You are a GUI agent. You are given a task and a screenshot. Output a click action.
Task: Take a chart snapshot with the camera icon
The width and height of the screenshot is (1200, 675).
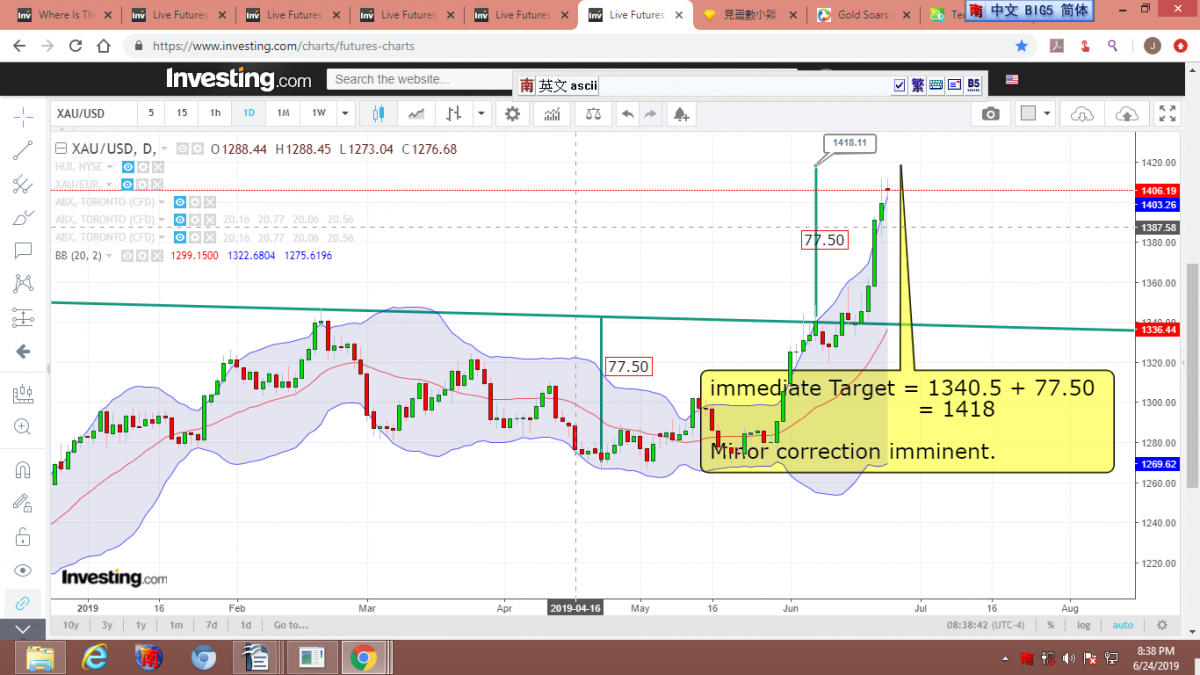coord(990,114)
